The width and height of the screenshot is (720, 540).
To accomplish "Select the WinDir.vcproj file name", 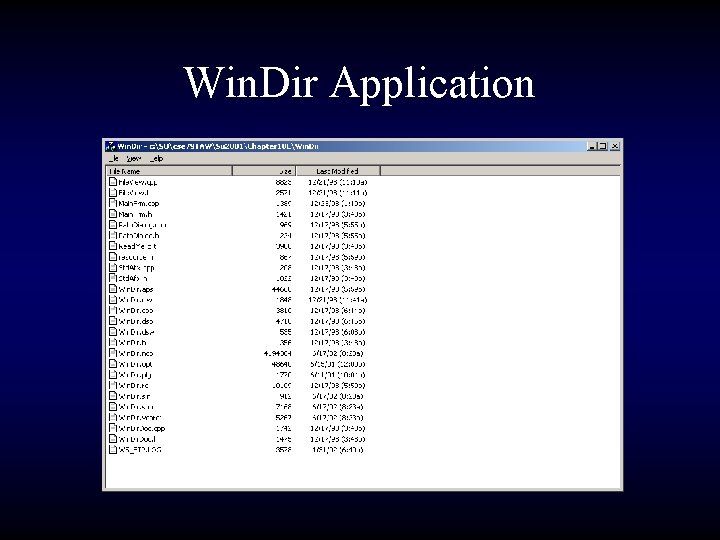I will pos(140,417).
